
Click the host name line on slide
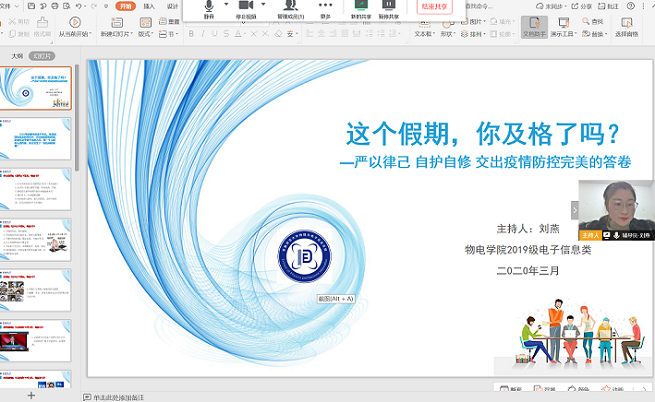pos(528,229)
